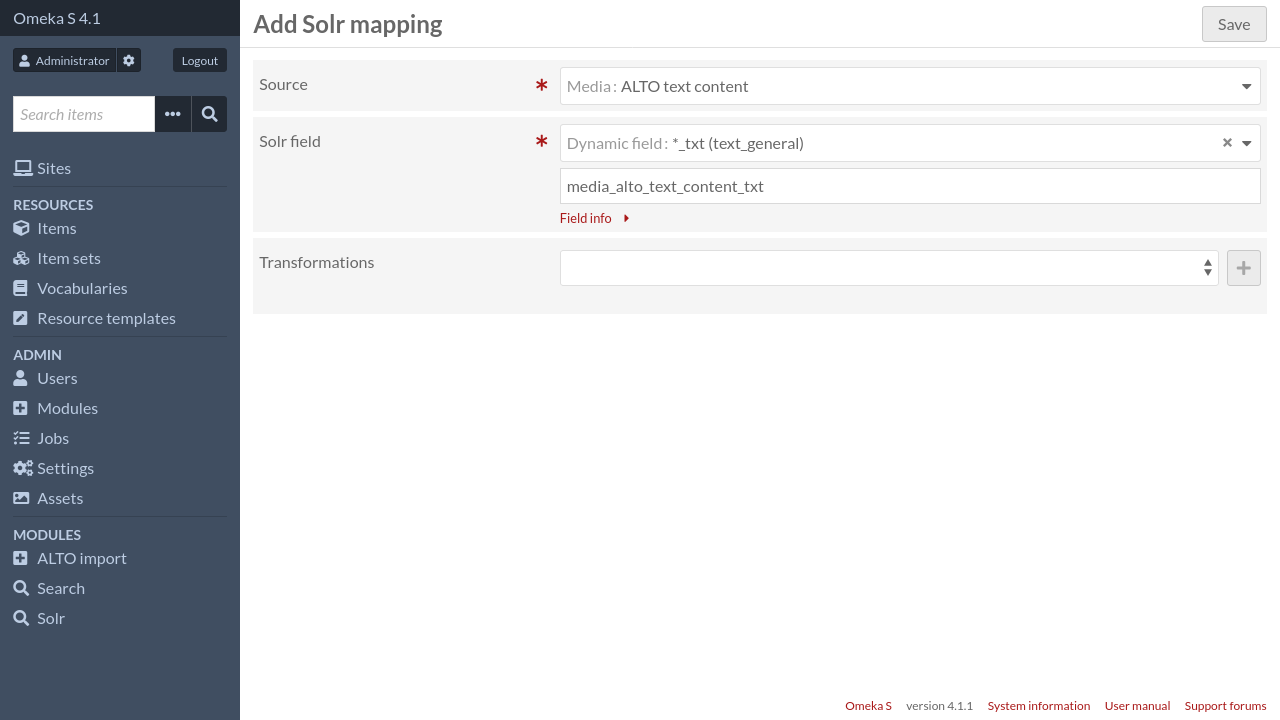This screenshot has height=720, width=1280.
Task: Open the Omeka S User manual link
Action: pyautogui.click(x=1137, y=706)
